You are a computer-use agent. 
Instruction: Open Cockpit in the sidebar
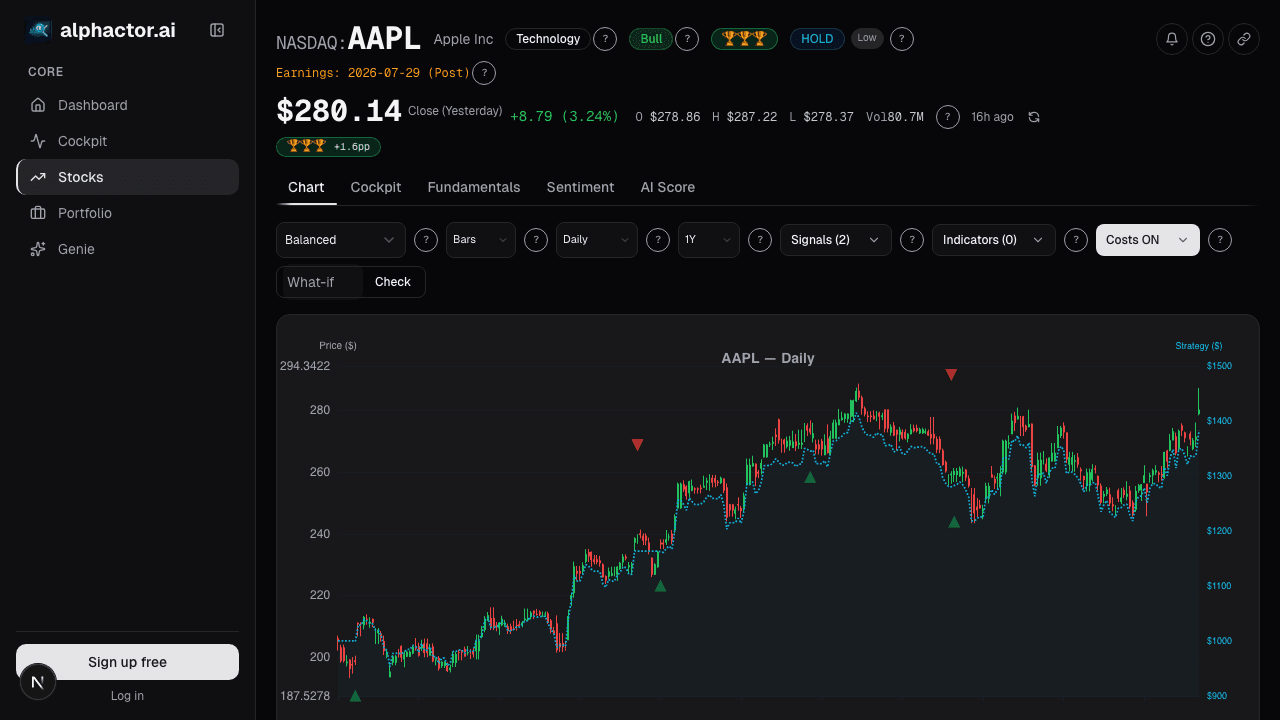point(127,141)
